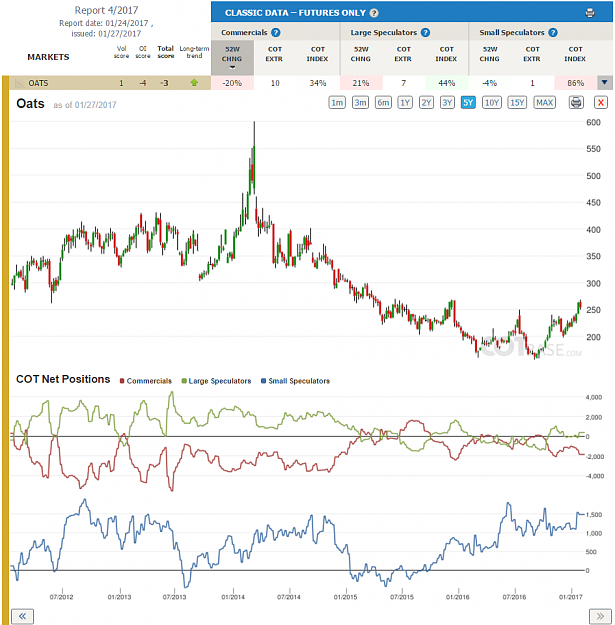Print the Oats chart via chart printer icon
Image resolution: width=615 pixels, height=625 pixels.
(576, 102)
